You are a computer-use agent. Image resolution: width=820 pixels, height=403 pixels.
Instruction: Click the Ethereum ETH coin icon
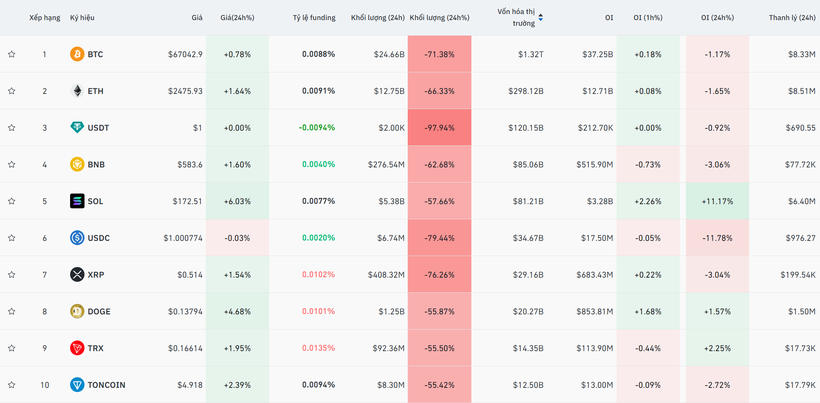(x=77, y=91)
